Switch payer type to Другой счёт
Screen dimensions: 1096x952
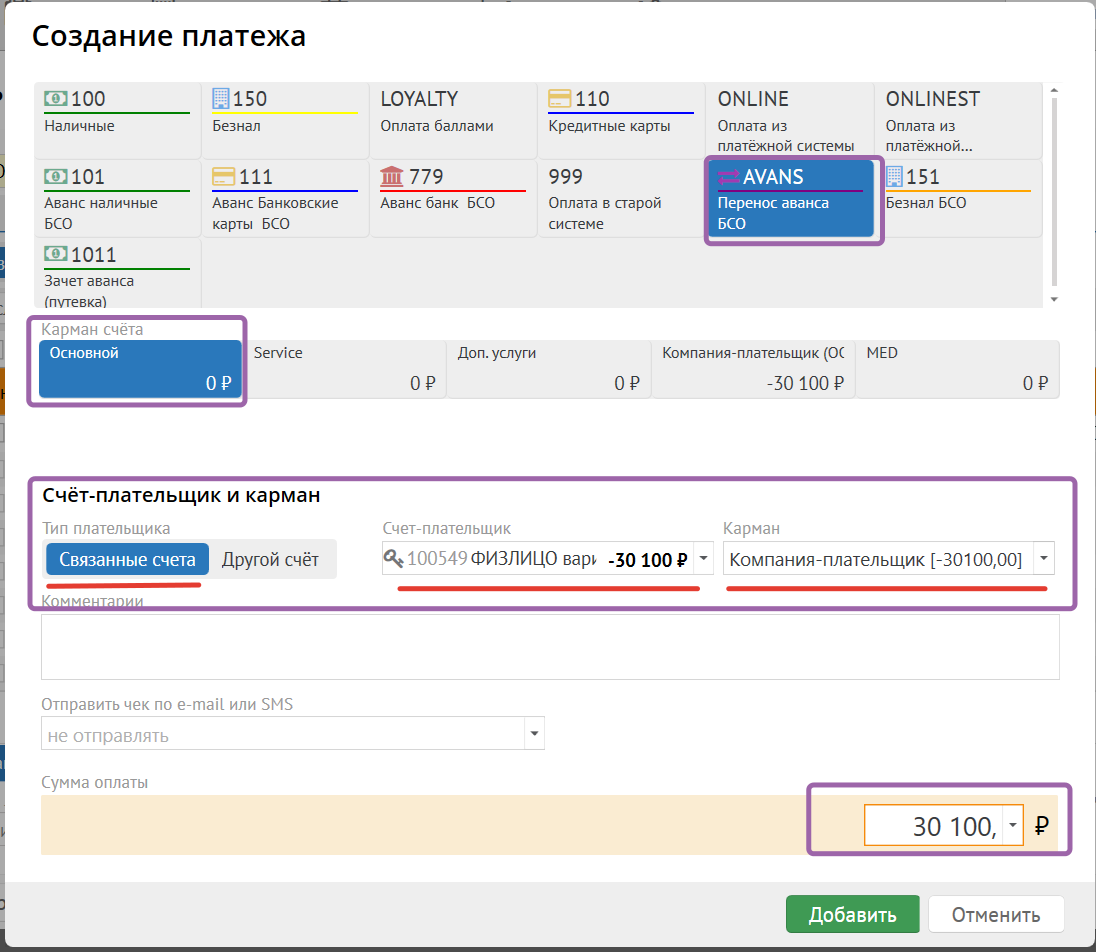click(x=270, y=559)
